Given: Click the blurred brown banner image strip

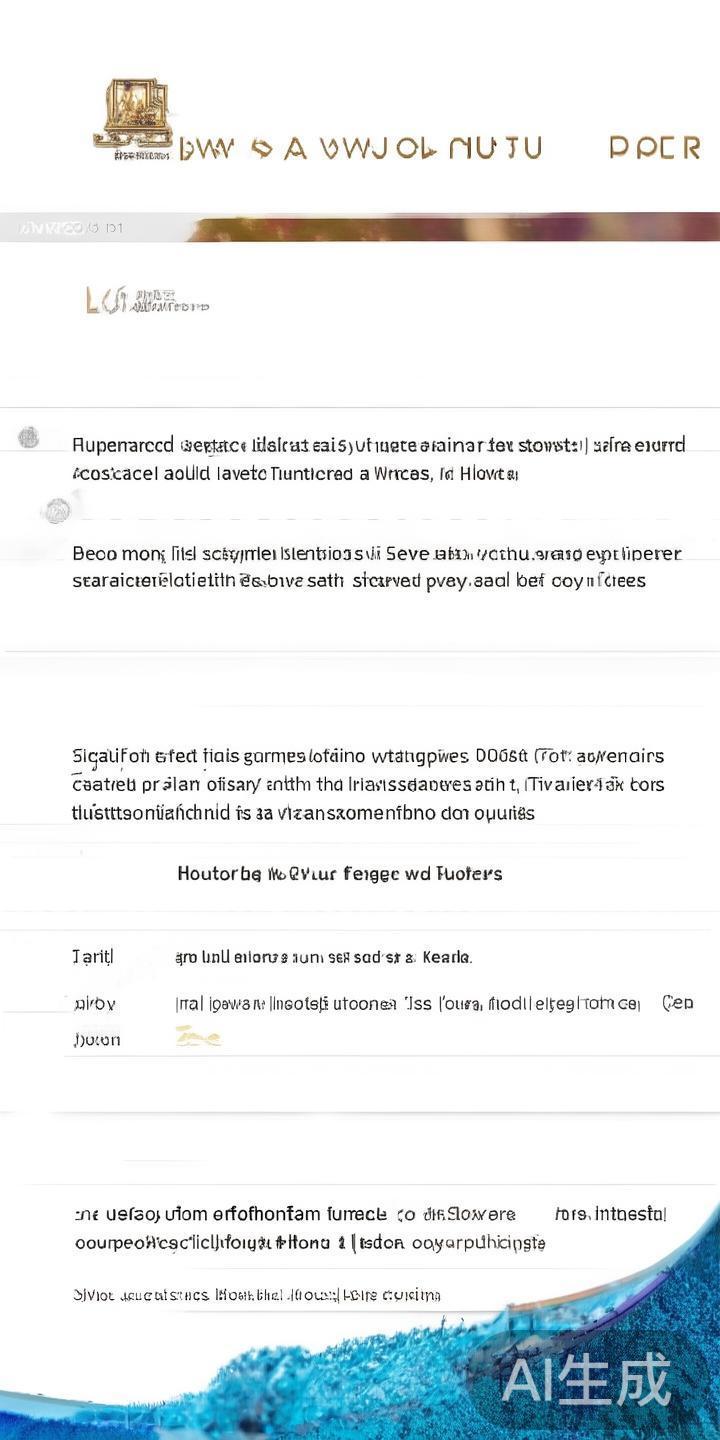Looking at the screenshot, I should click(x=450, y=227).
